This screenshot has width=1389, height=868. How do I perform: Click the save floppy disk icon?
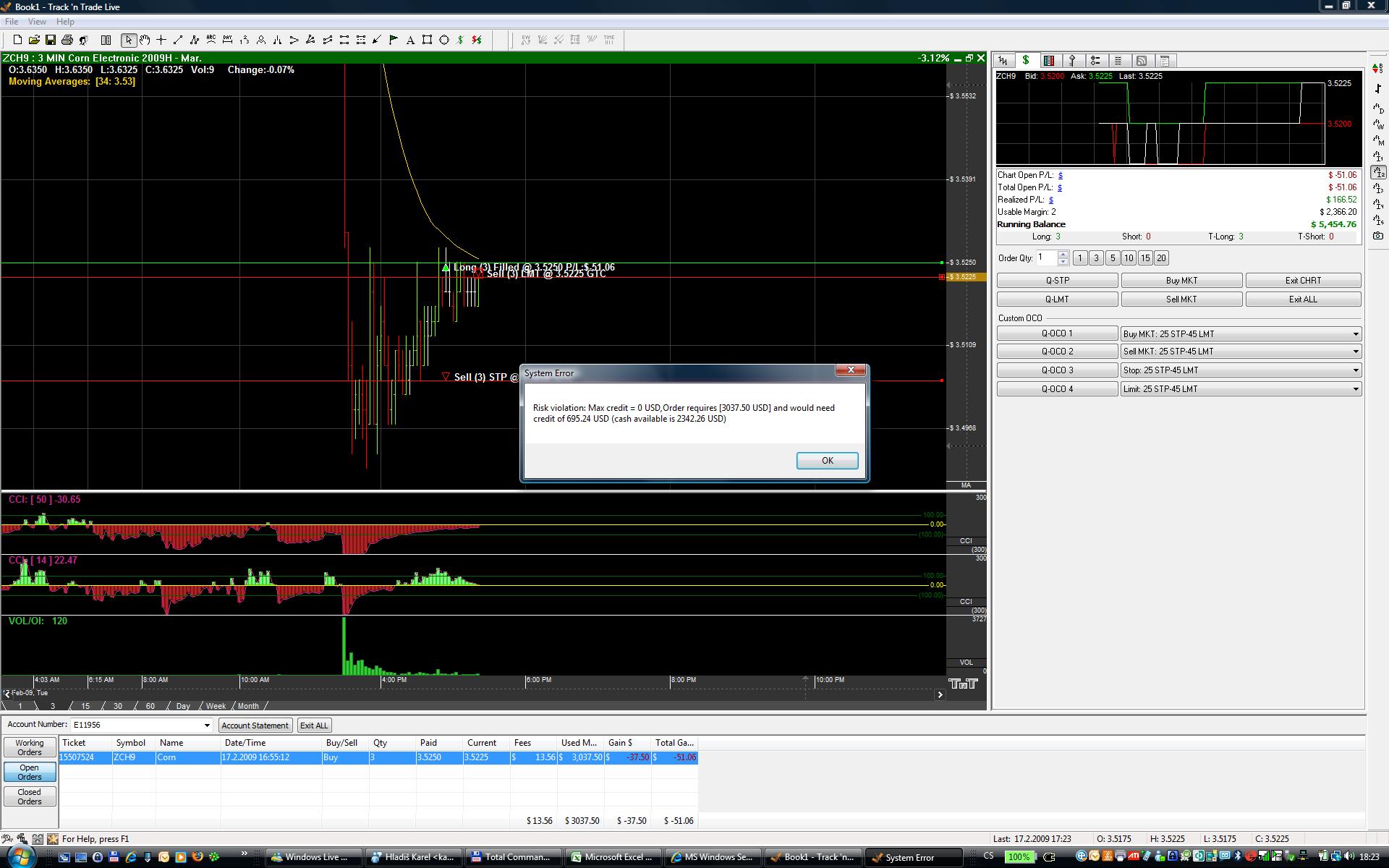tap(51, 41)
